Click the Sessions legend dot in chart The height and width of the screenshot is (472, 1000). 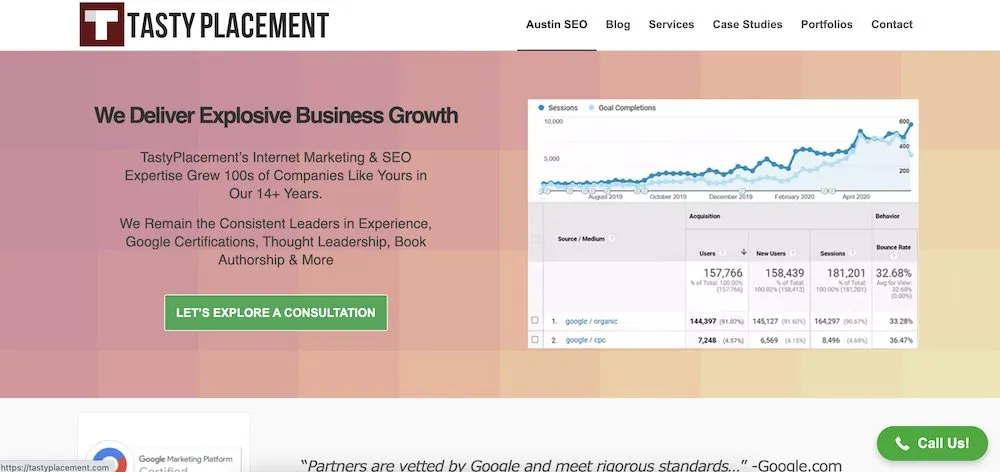click(542, 107)
